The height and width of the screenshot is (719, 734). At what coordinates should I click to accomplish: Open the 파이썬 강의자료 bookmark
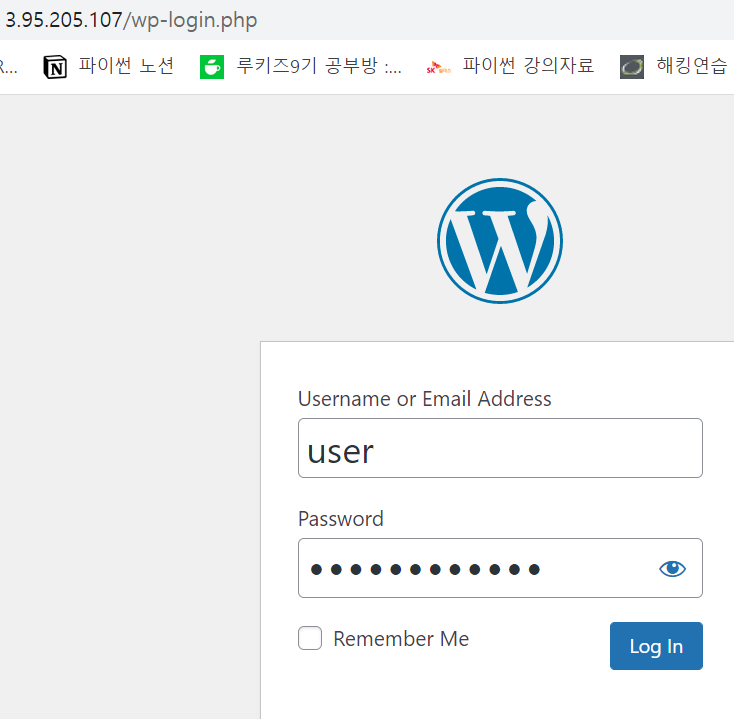pos(510,66)
